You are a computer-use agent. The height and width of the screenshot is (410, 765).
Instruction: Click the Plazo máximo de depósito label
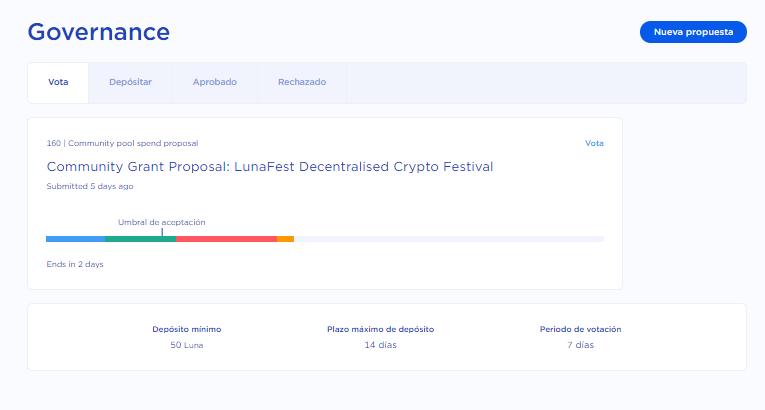[380, 329]
